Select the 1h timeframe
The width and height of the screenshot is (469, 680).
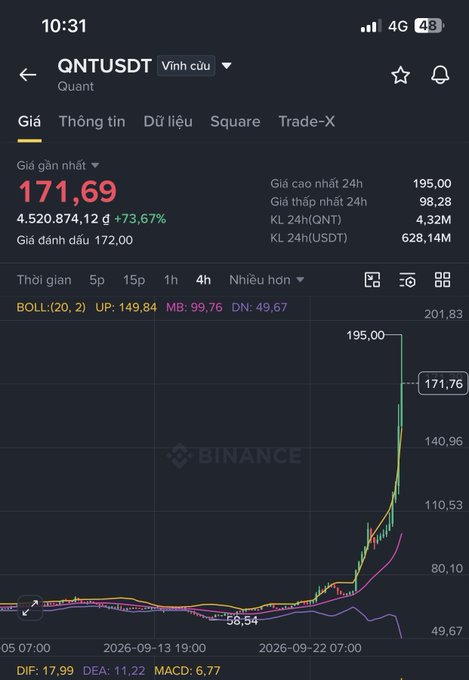pyautogui.click(x=171, y=280)
